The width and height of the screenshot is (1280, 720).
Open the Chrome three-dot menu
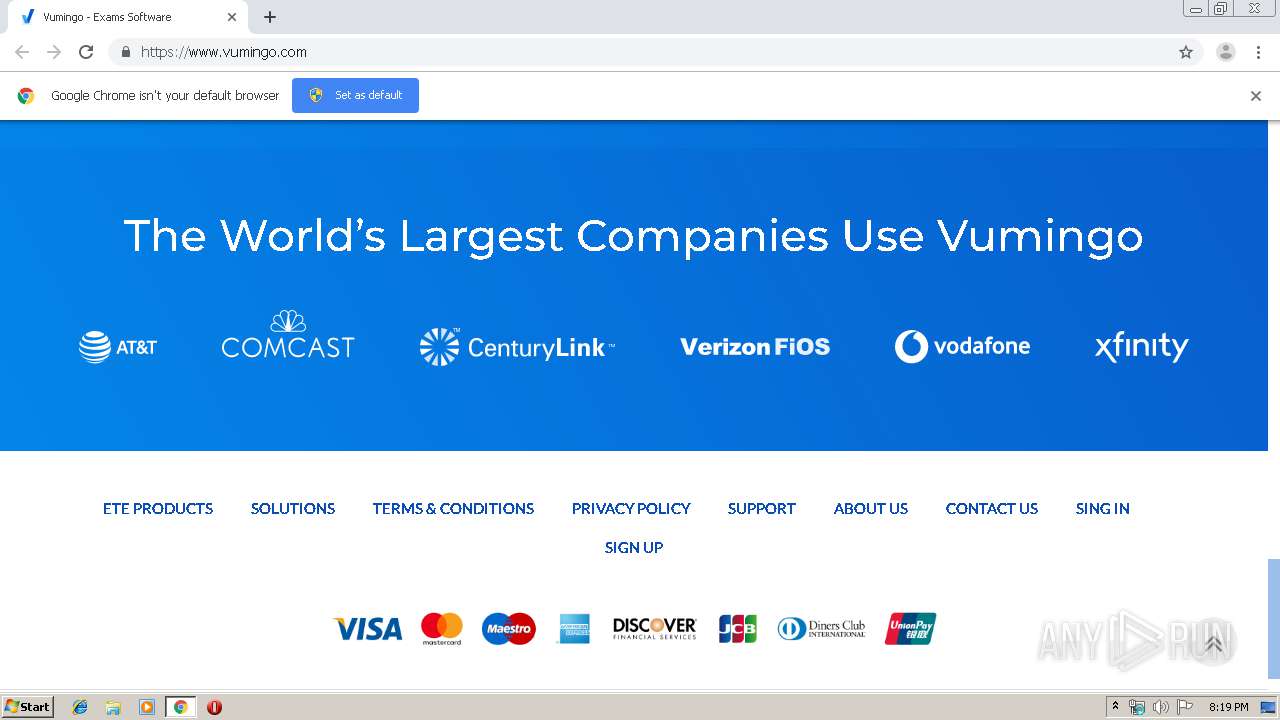(x=1259, y=52)
